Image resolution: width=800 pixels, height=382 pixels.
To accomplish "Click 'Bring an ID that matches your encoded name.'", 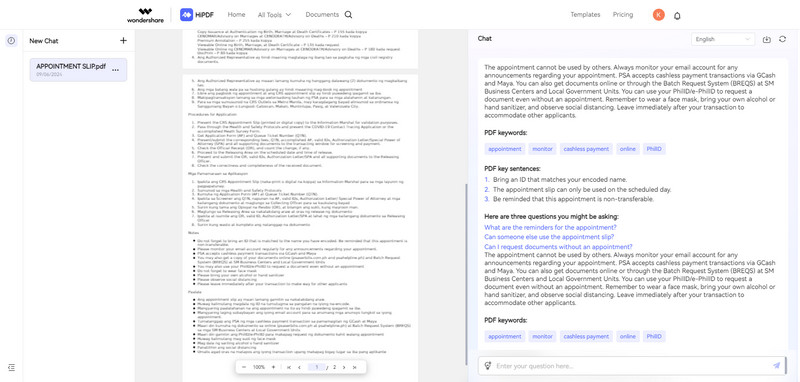I will pyautogui.click(x=560, y=180).
